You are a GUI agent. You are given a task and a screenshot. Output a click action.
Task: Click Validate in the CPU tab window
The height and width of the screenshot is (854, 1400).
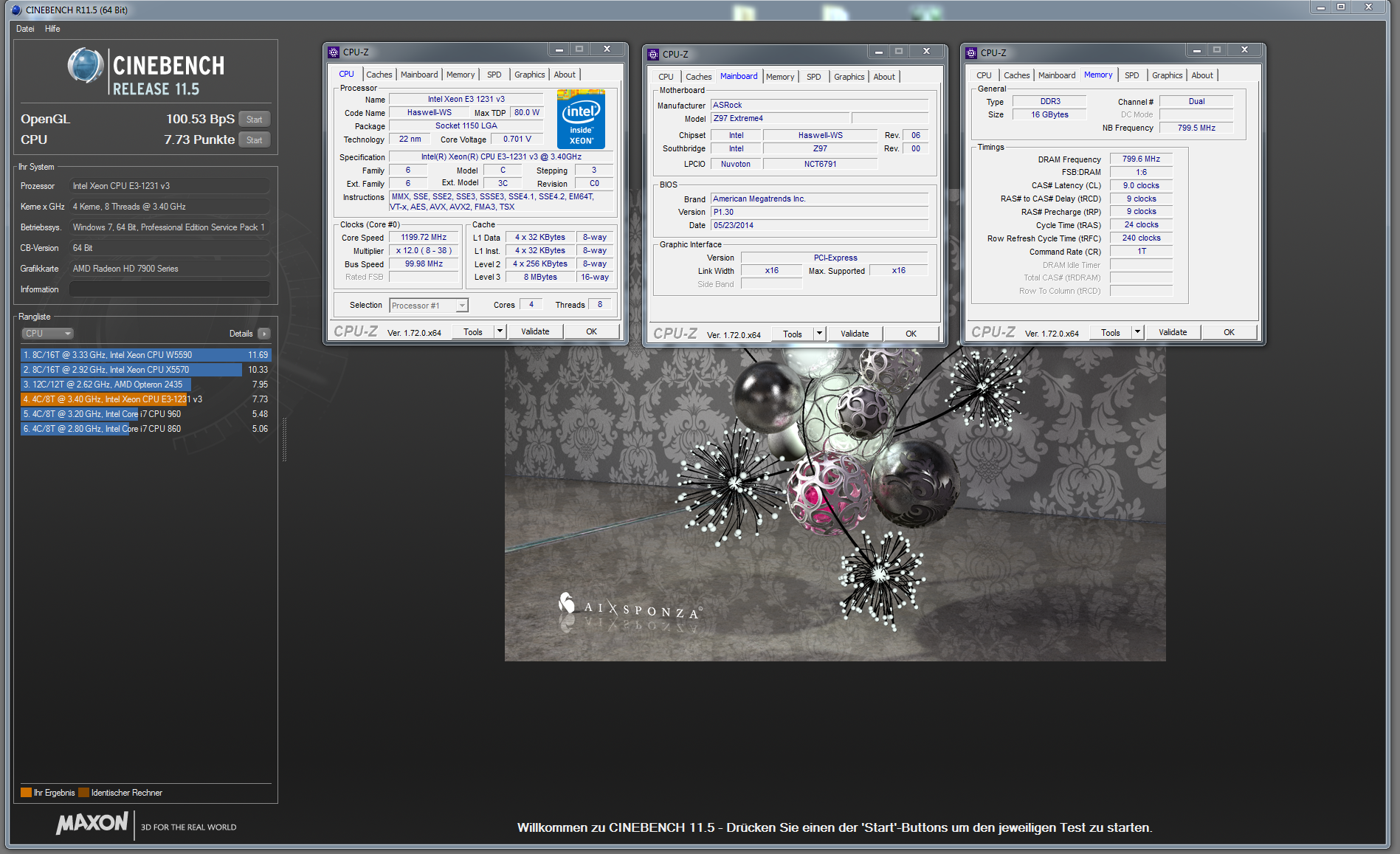[535, 331]
